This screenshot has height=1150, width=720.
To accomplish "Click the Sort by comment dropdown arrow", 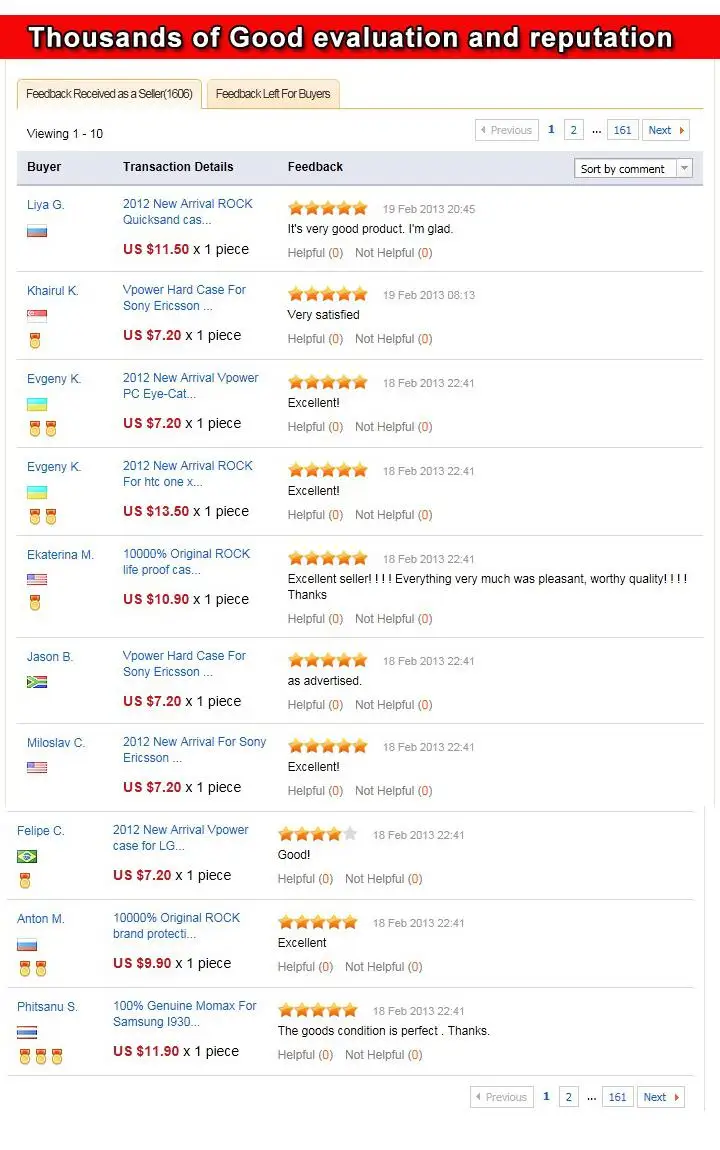I will coord(684,169).
